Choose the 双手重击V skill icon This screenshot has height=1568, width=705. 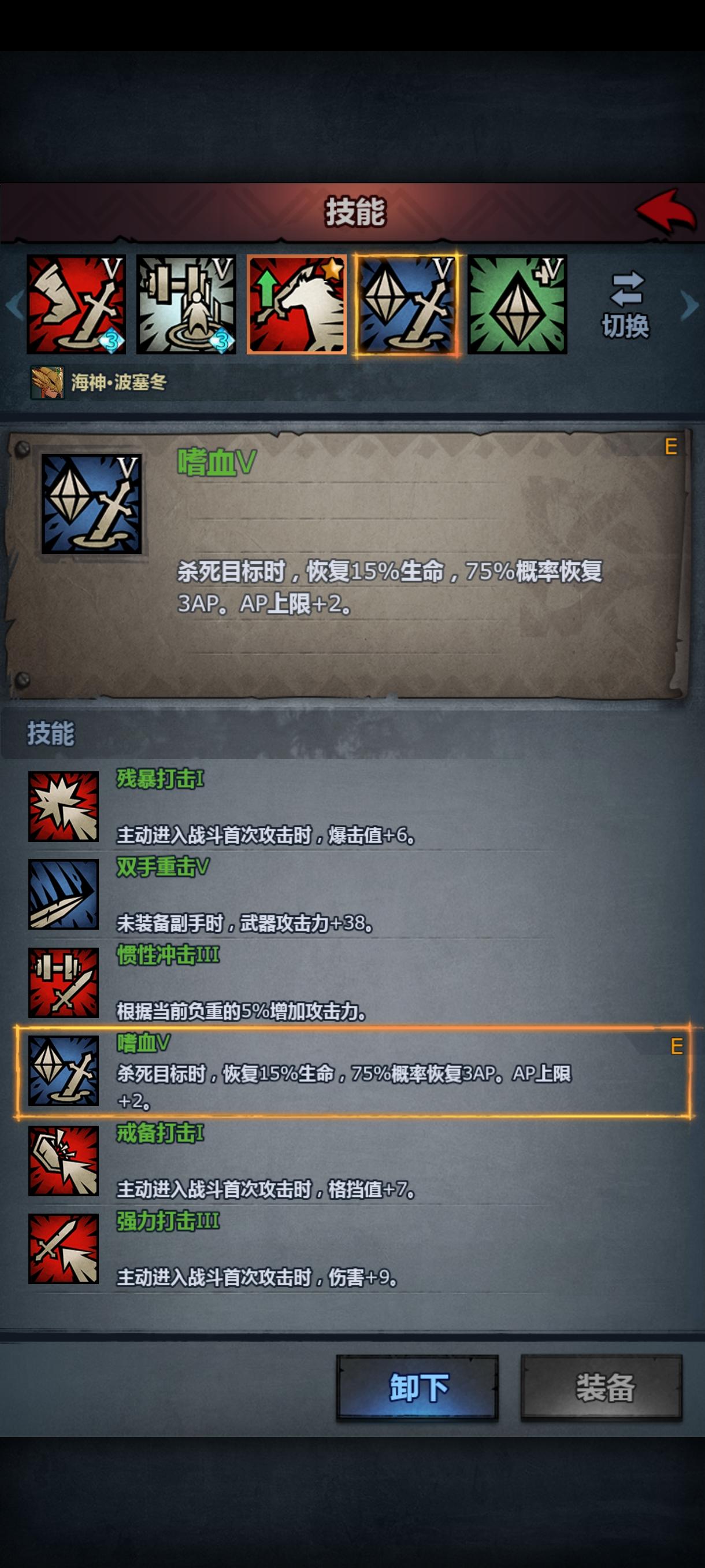click(63, 894)
